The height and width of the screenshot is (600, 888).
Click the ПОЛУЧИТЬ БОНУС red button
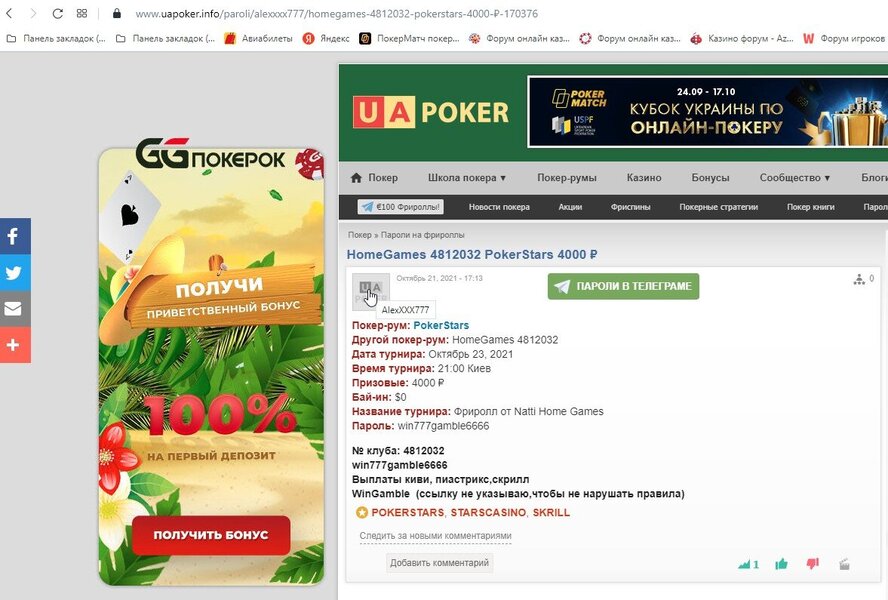click(211, 535)
